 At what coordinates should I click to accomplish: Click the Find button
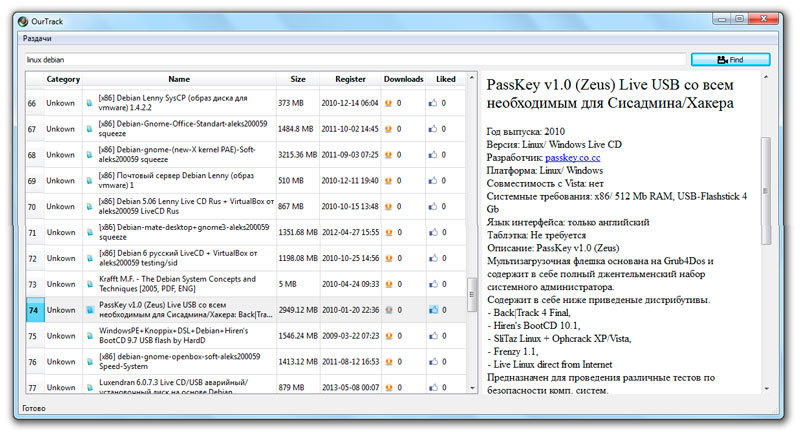click(x=730, y=60)
